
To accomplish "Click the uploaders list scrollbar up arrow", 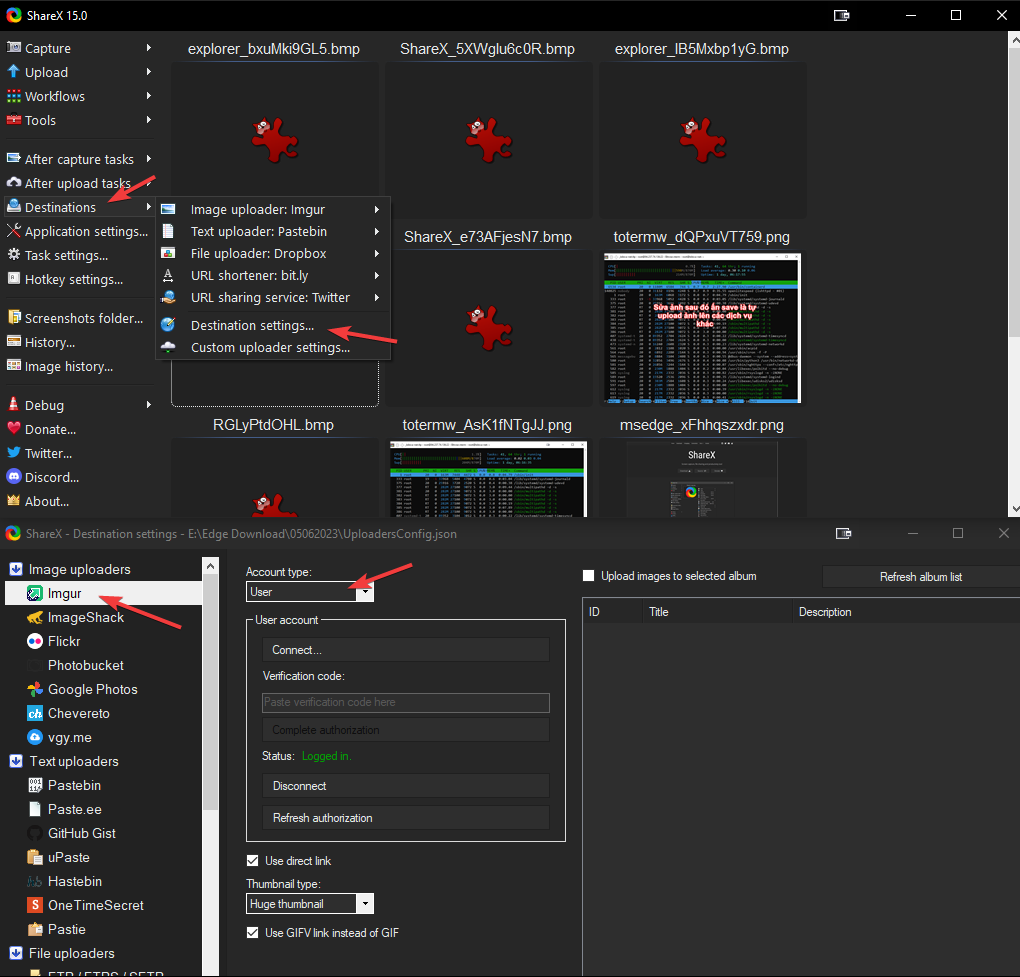I will coord(210,566).
